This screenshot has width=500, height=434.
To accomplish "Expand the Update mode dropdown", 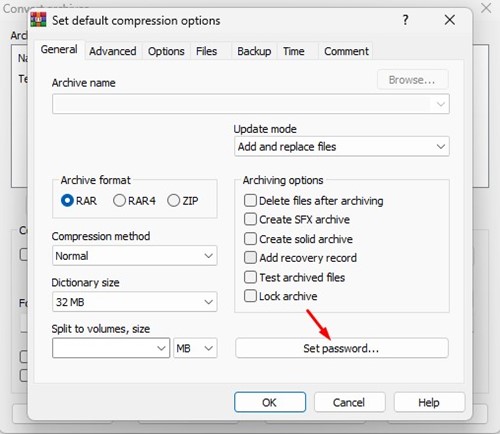I will coord(342,147).
